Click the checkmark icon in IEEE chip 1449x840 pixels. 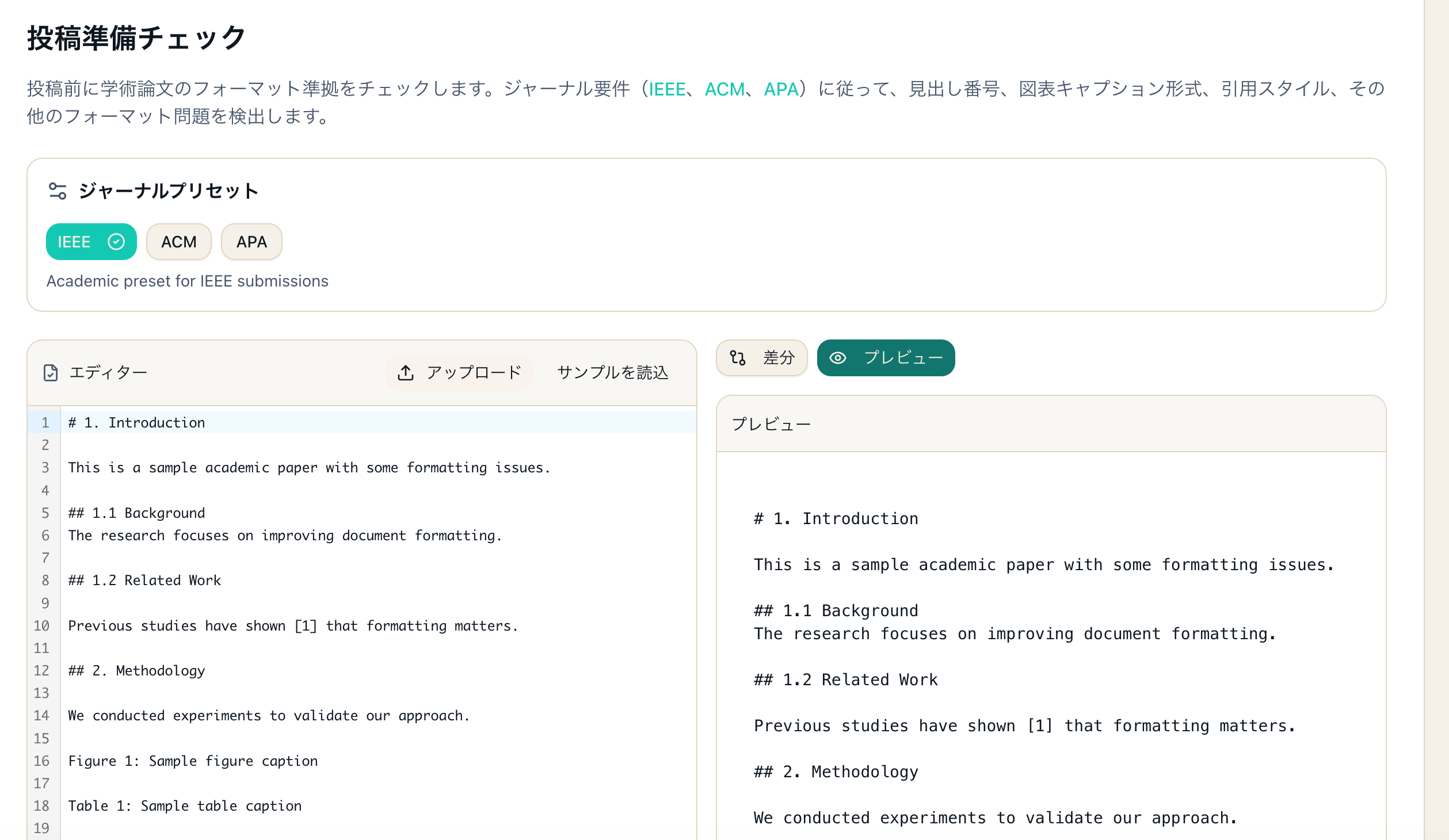116,242
